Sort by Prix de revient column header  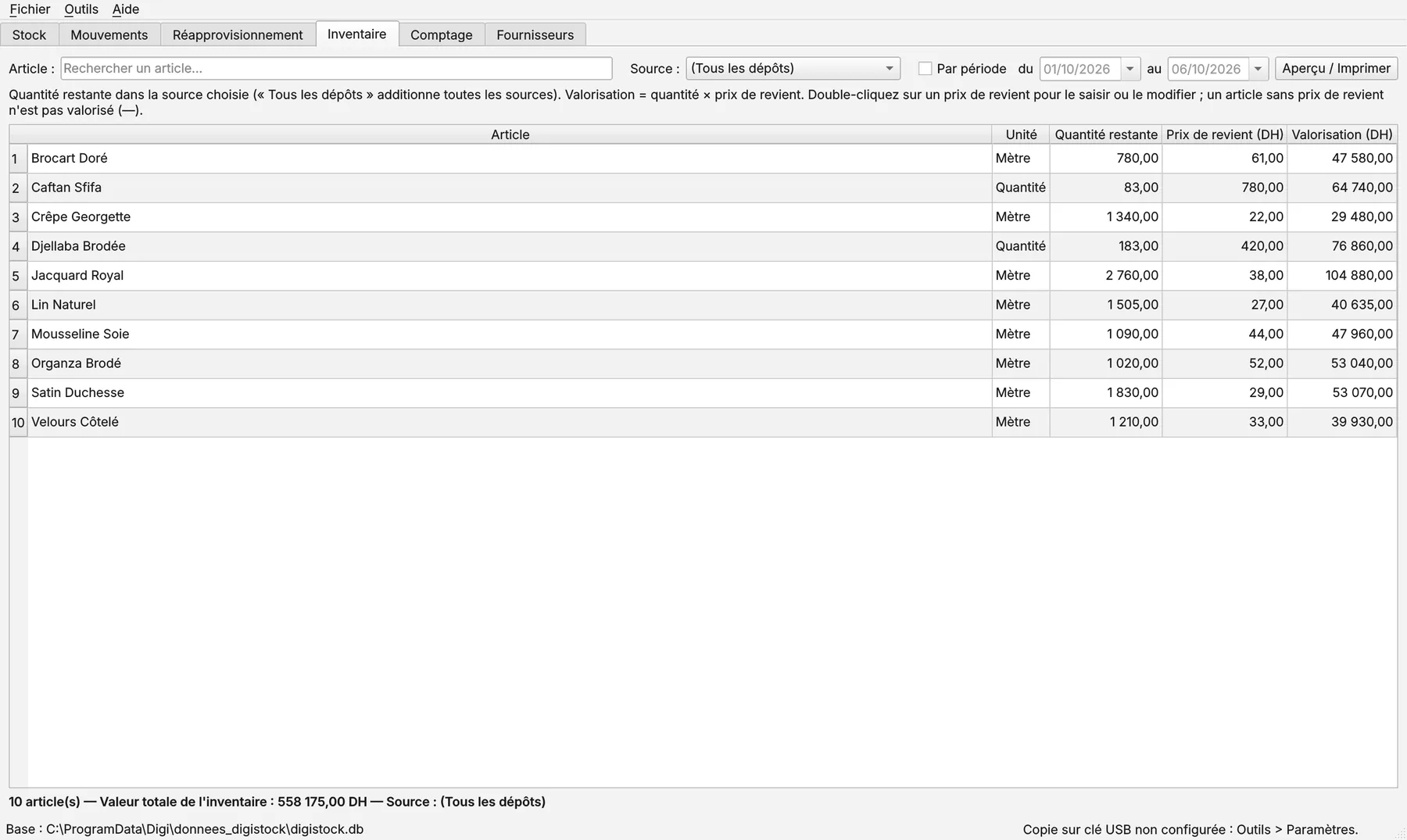1225,134
